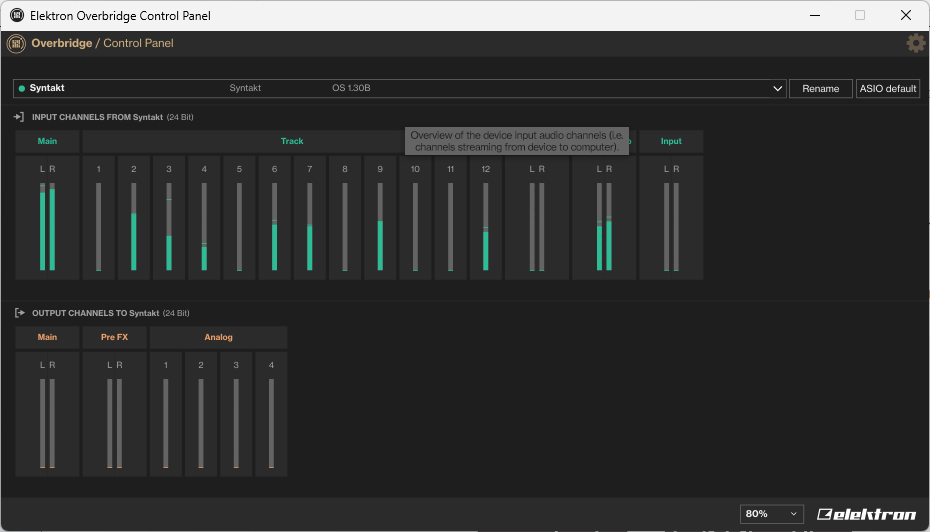The image size is (930, 532).
Task: Click the output channels arrow icon
Action: 19,313
